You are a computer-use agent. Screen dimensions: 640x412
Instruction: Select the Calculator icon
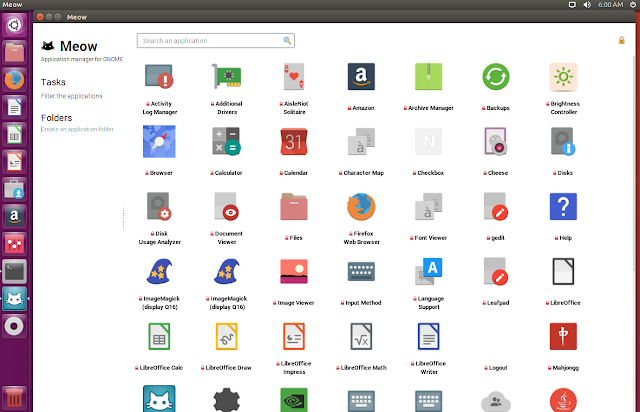pyautogui.click(x=227, y=141)
